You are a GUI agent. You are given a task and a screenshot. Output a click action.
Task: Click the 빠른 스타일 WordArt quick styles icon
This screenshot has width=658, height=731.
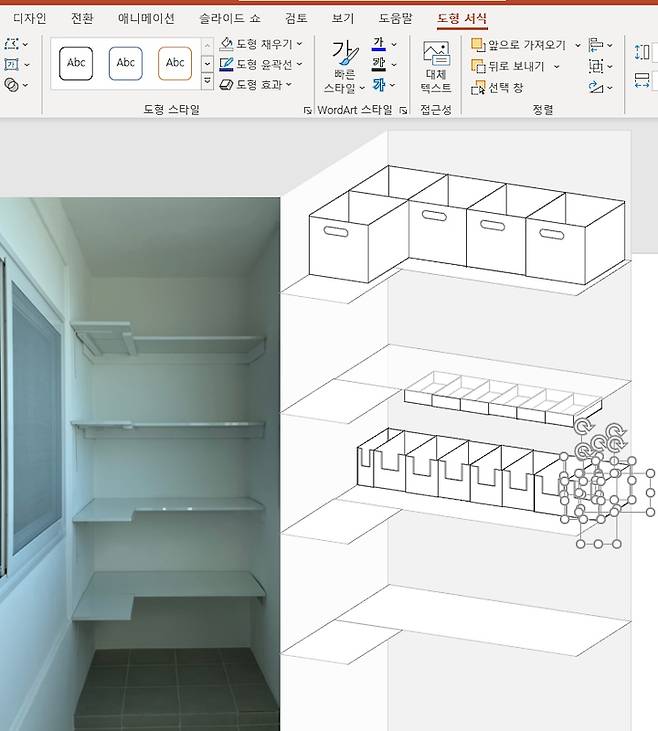345,67
